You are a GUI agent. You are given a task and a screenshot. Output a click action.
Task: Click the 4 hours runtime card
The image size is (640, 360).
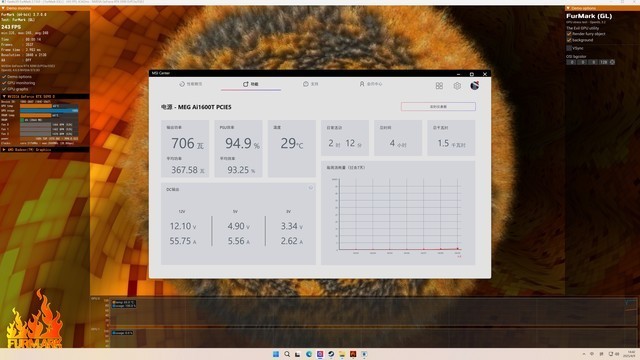click(x=398, y=138)
